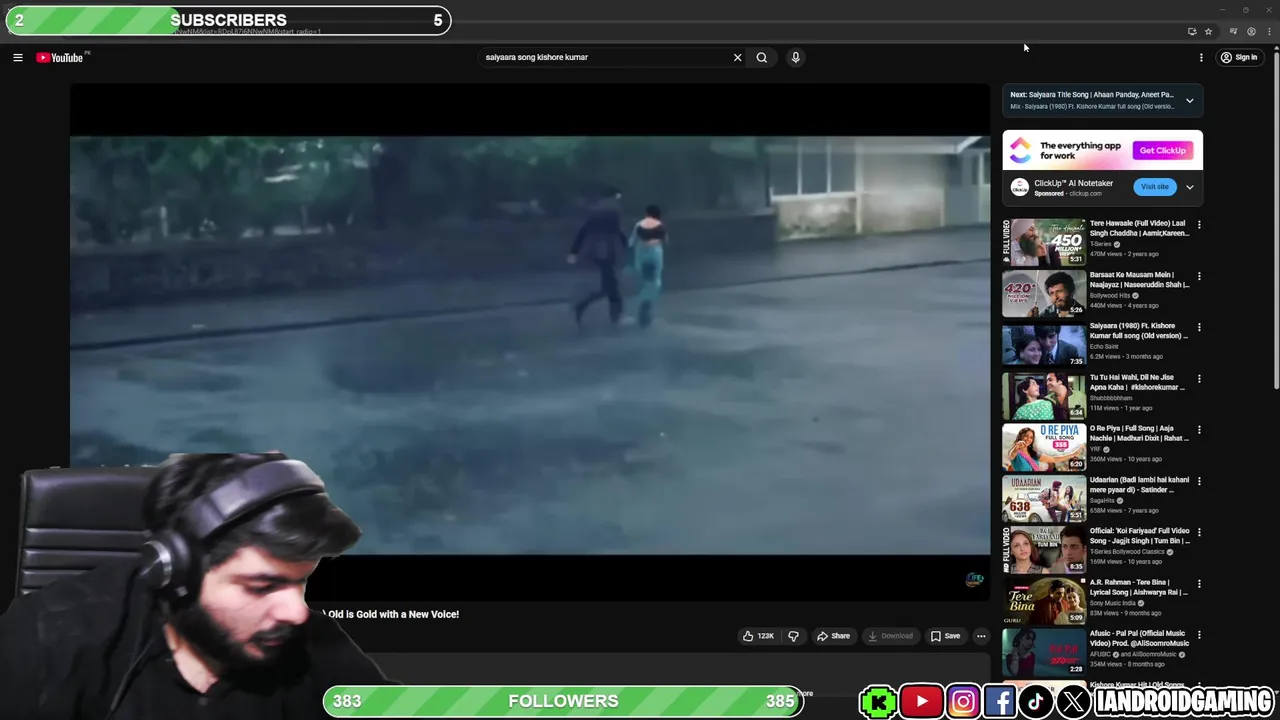Start voice search with the microphone icon

(796, 58)
